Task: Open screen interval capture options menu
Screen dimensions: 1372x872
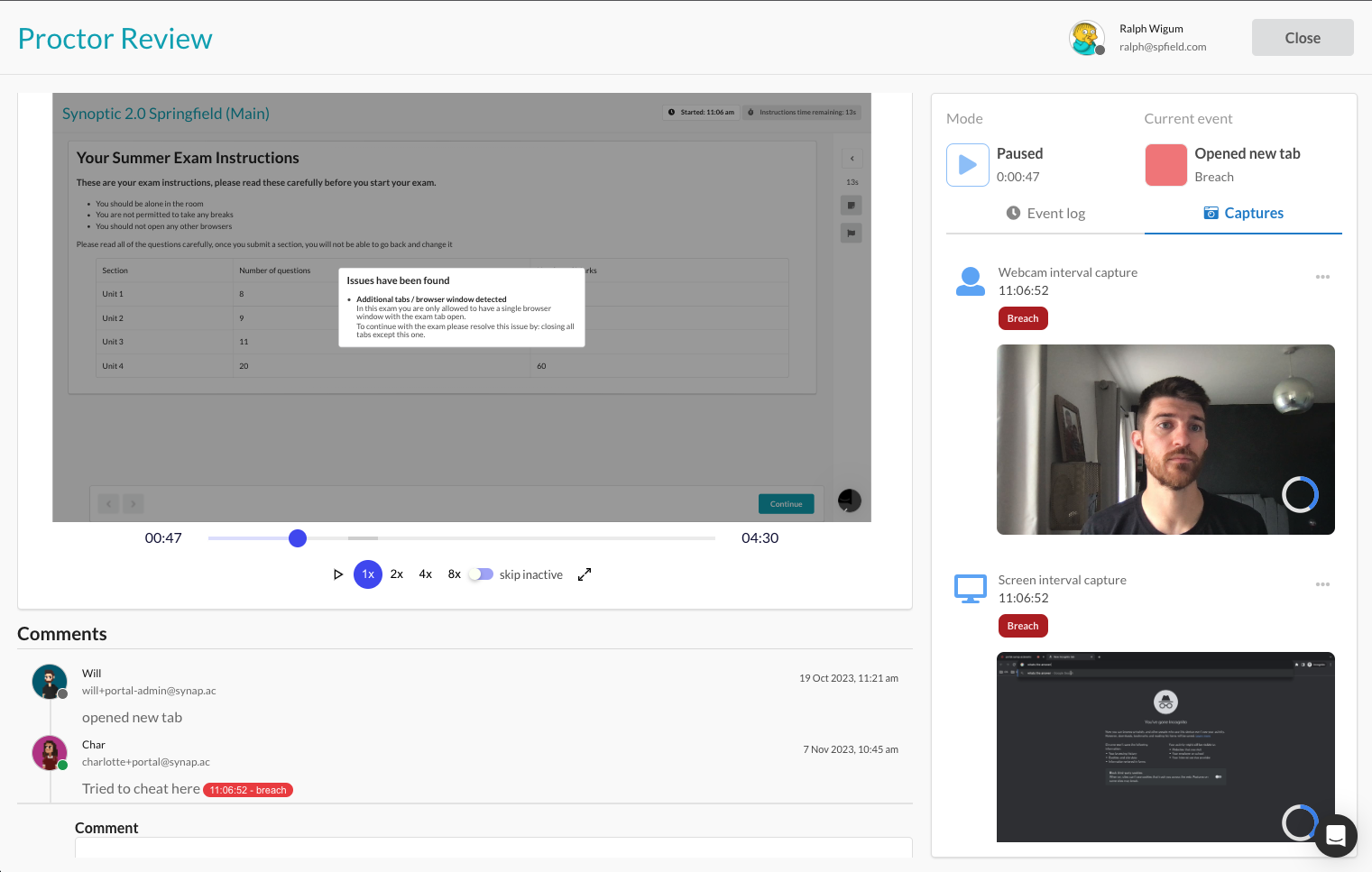Action: [1322, 584]
